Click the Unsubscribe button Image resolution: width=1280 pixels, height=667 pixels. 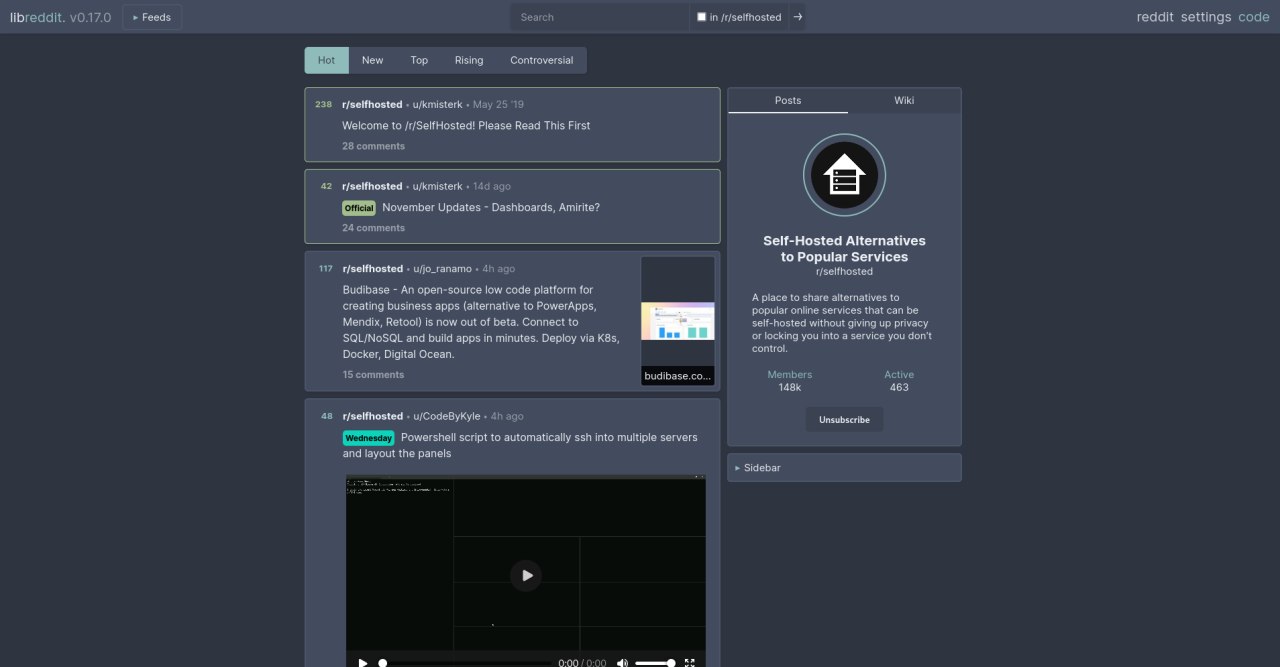pyautogui.click(x=844, y=420)
